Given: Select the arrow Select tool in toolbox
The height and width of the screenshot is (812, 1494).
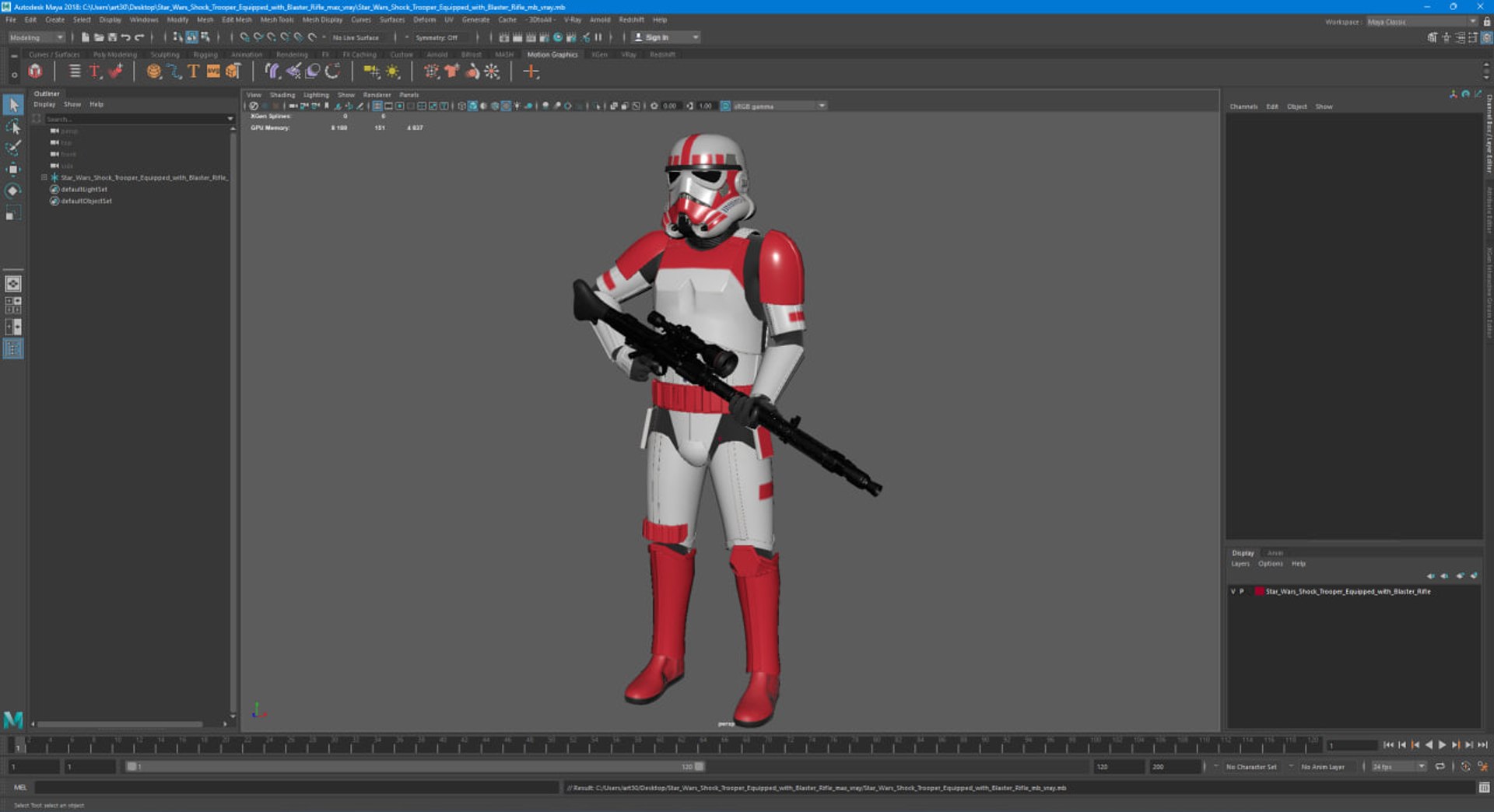Looking at the screenshot, I should (x=13, y=104).
